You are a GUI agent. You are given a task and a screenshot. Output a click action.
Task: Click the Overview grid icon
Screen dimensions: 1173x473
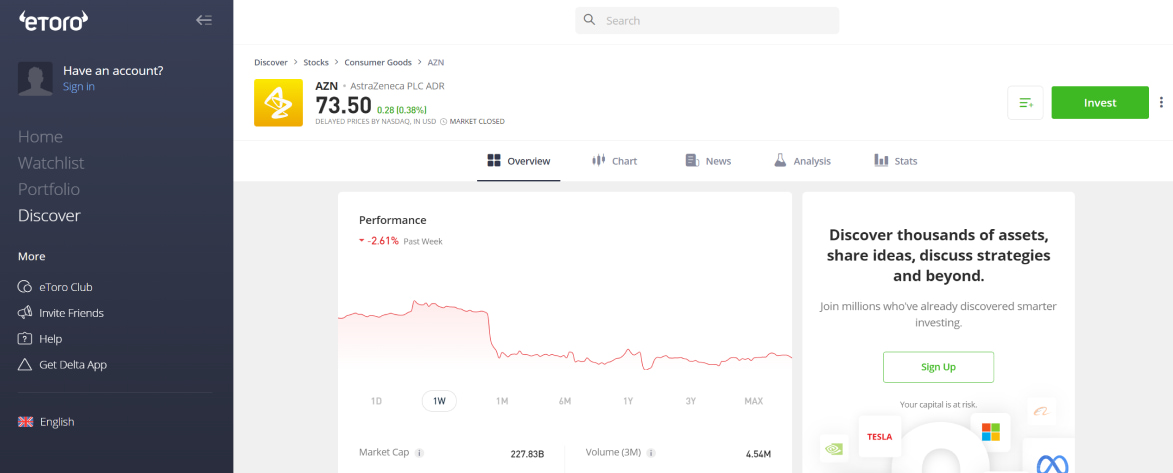click(494, 160)
